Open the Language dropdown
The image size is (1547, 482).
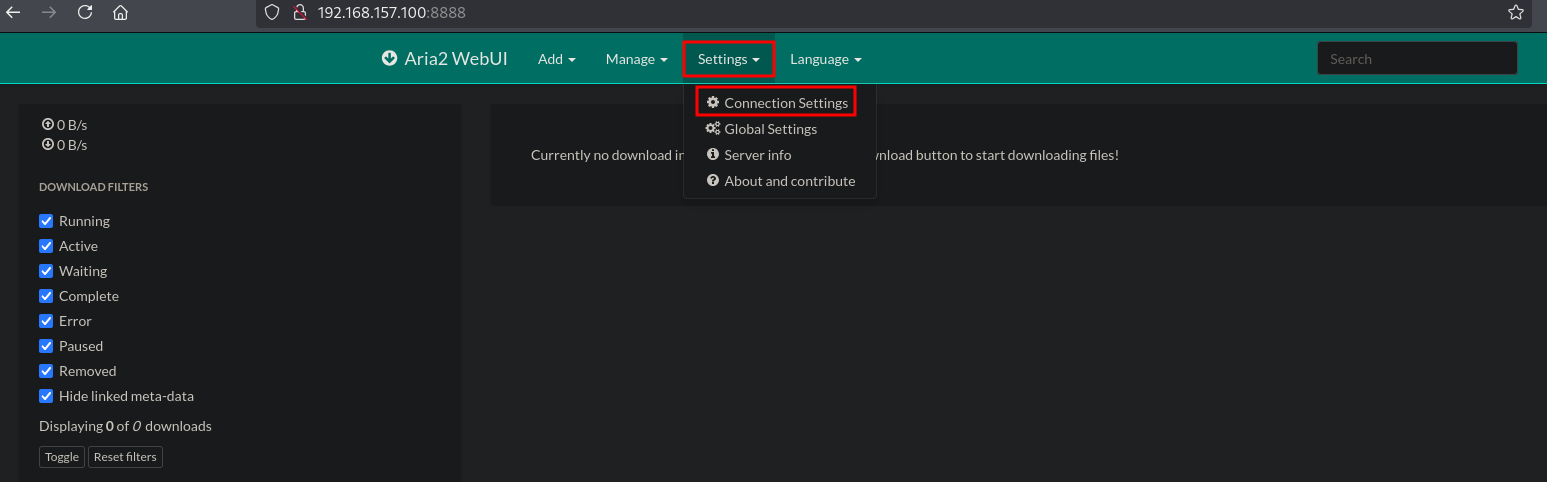pyautogui.click(x=825, y=59)
